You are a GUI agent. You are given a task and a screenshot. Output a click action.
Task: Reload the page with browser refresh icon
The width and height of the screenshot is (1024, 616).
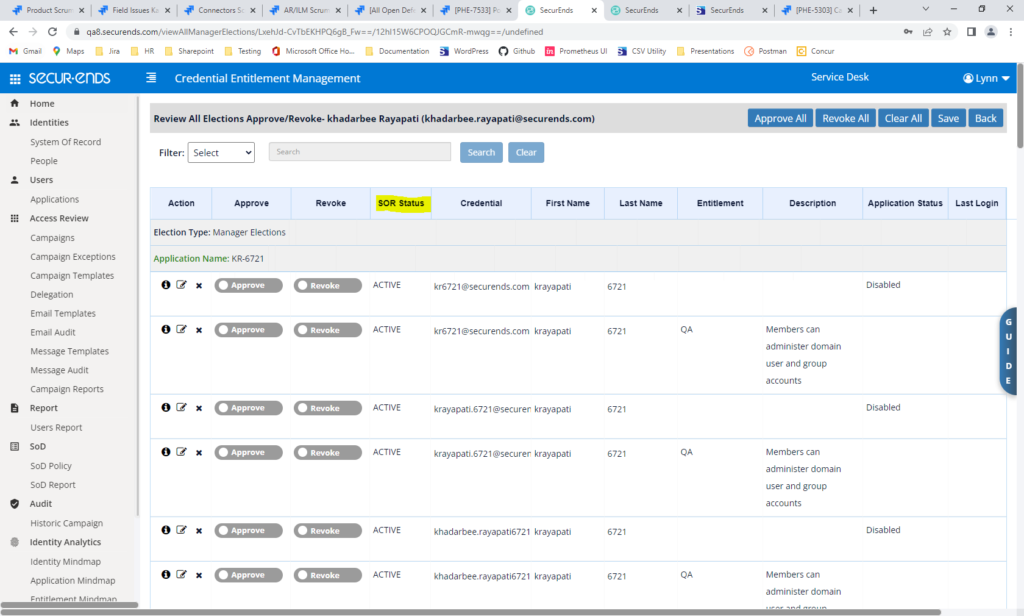52,31
